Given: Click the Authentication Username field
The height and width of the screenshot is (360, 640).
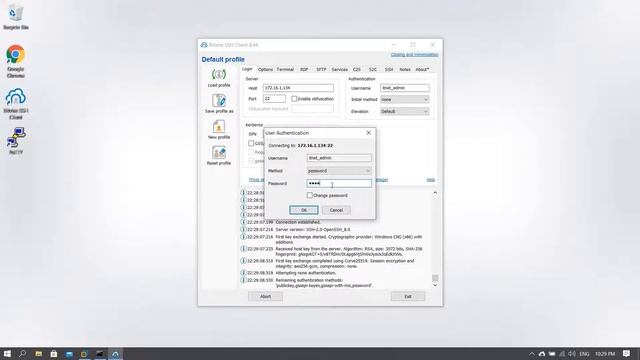Looking at the screenshot, I should (x=404, y=88).
